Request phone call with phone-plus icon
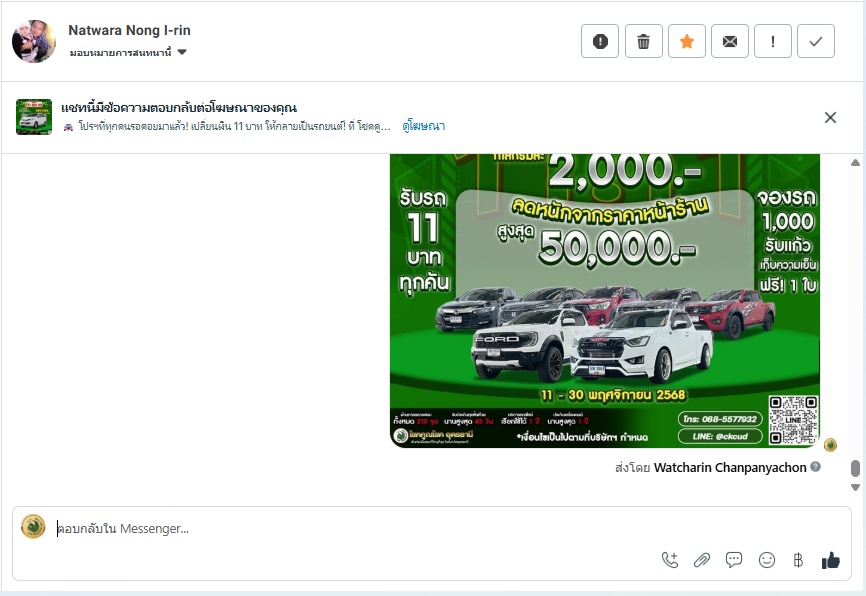Image resolution: width=866 pixels, height=596 pixels. coord(670,560)
